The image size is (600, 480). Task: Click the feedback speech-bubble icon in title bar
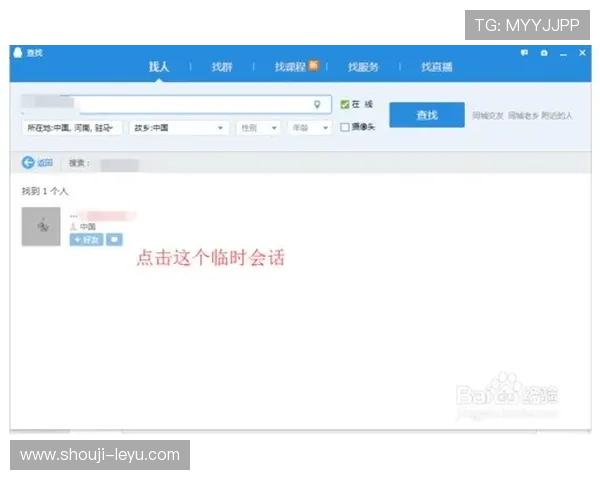525,53
